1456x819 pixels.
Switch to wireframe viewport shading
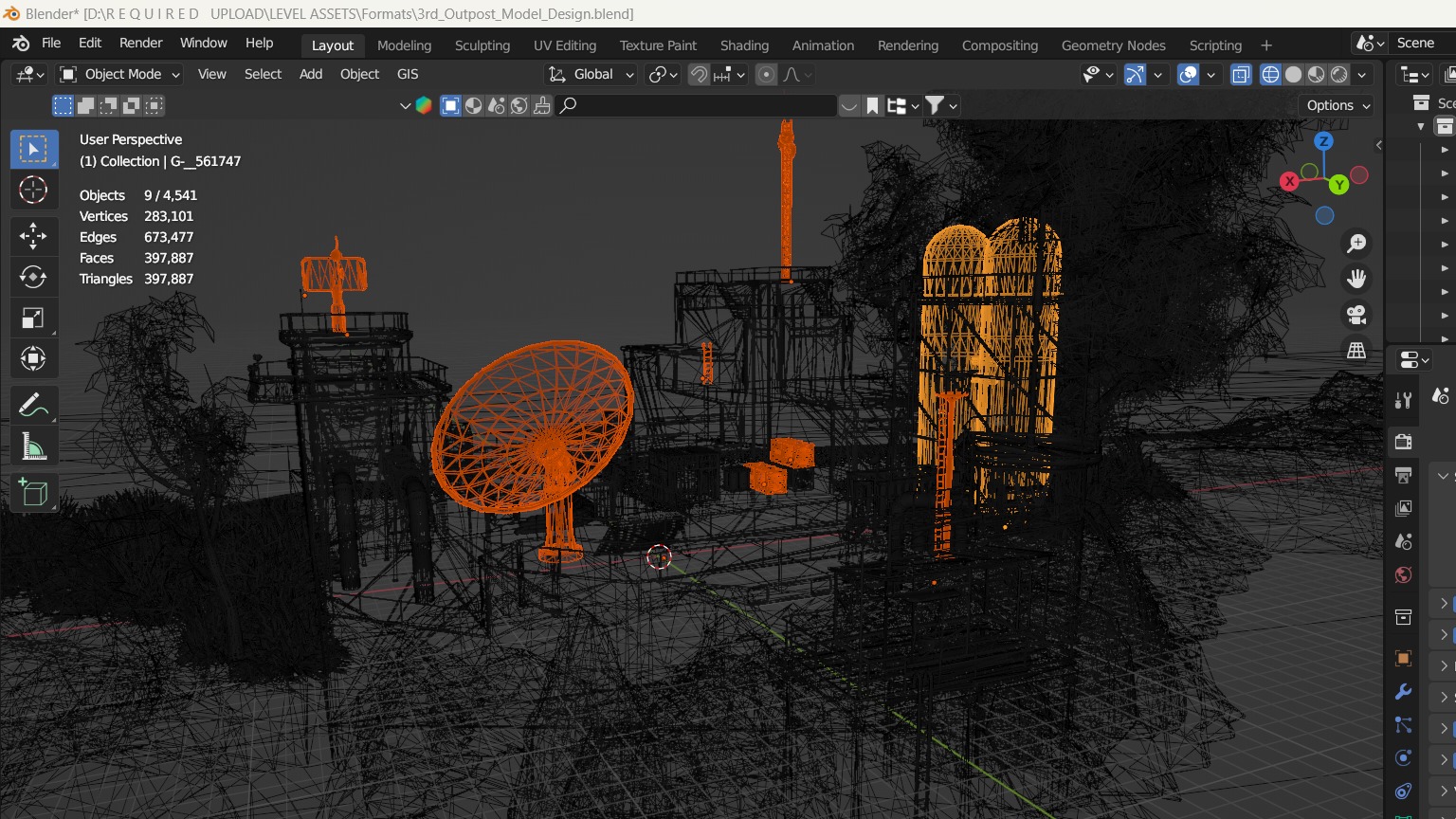[1270, 74]
